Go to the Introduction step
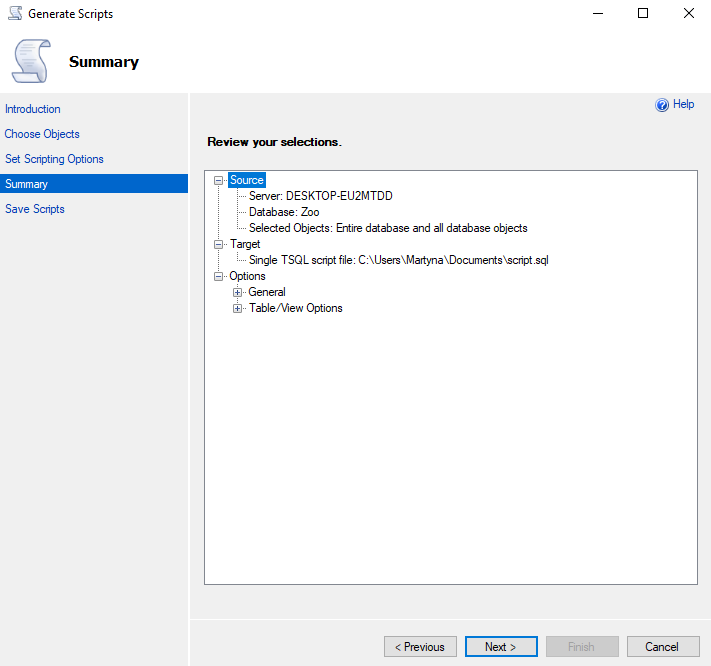The width and height of the screenshot is (711, 666). pyautogui.click(x=33, y=109)
